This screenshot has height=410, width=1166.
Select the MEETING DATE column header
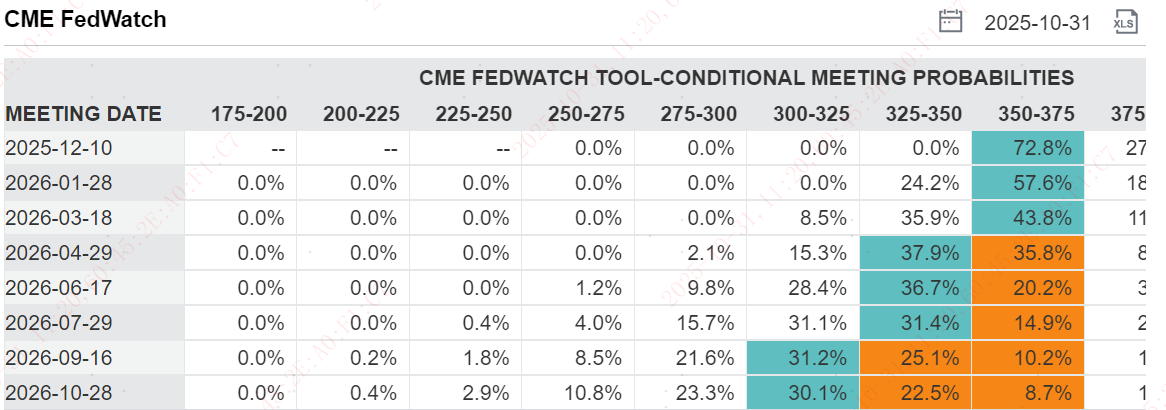(83, 114)
